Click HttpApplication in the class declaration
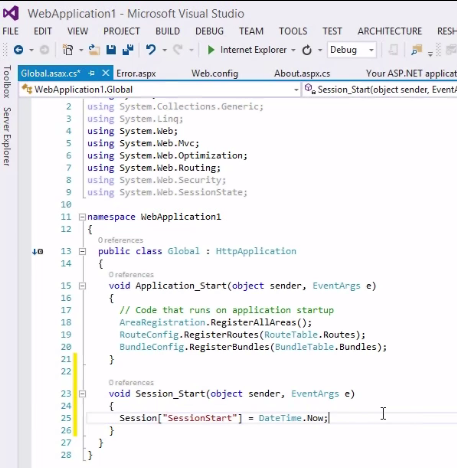Image resolution: width=457 pixels, height=468 pixels. click(256, 251)
